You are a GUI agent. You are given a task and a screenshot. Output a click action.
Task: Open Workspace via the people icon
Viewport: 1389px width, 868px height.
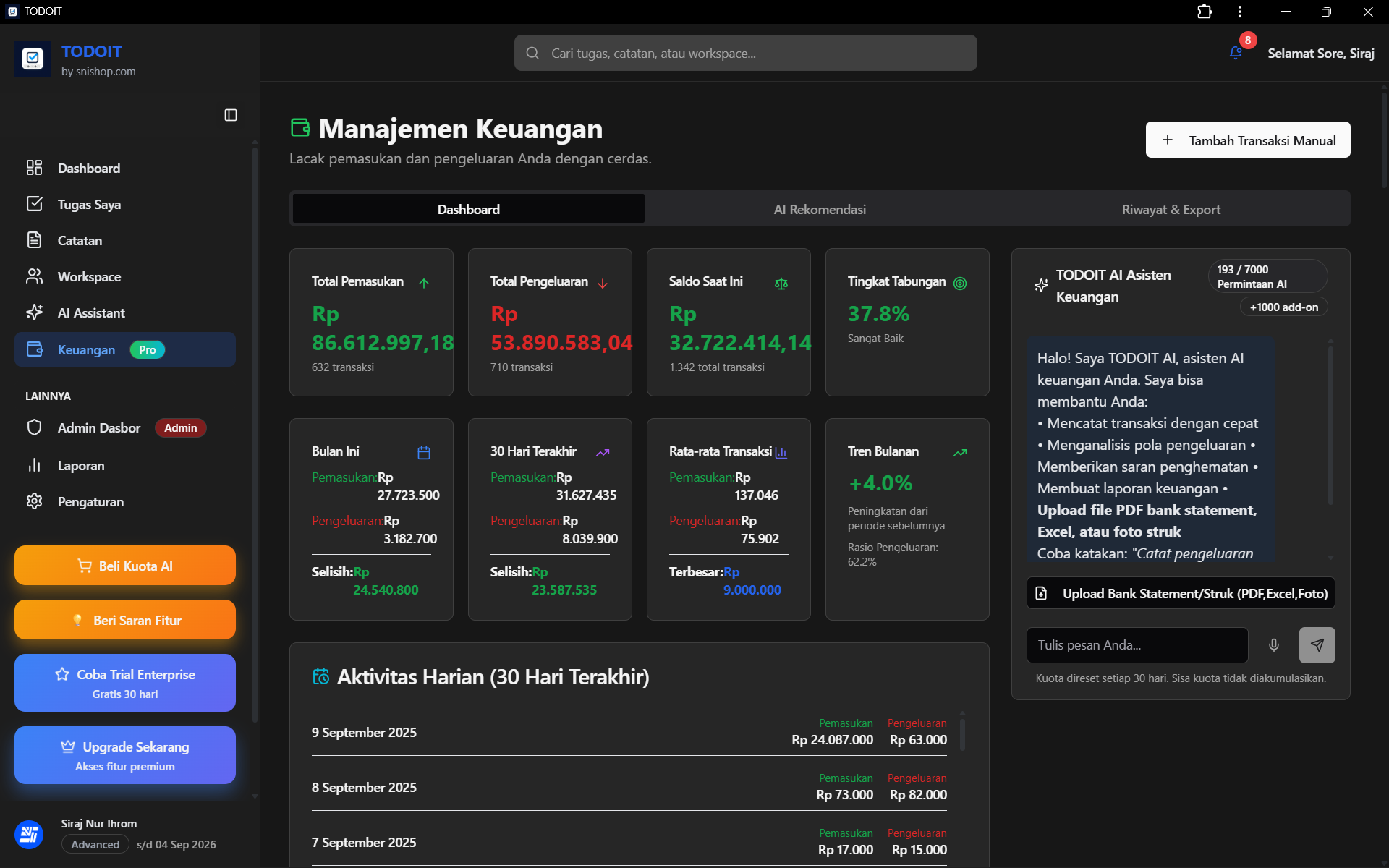(35, 276)
